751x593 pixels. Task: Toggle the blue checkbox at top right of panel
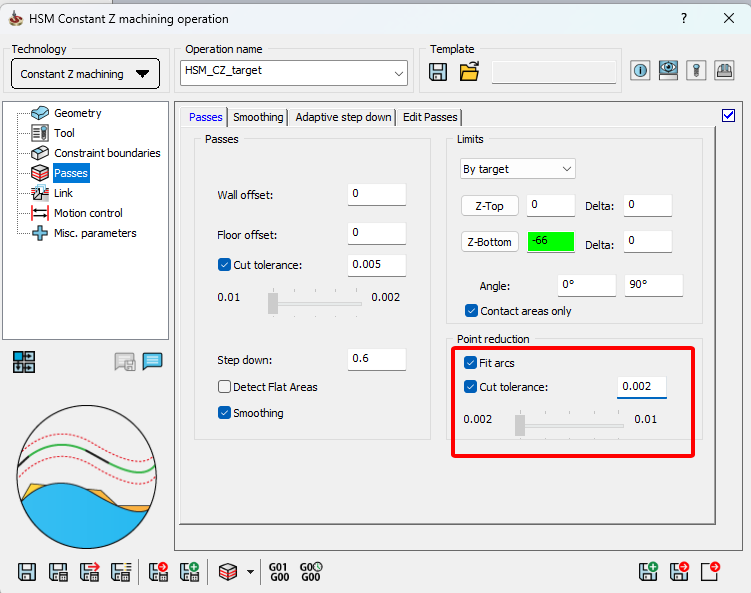pos(728,115)
